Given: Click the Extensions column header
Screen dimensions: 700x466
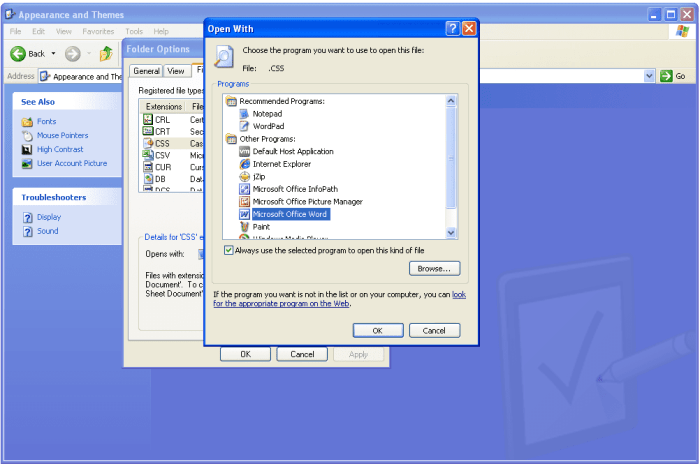Looking at the screenshot, I should click(164, 107).
